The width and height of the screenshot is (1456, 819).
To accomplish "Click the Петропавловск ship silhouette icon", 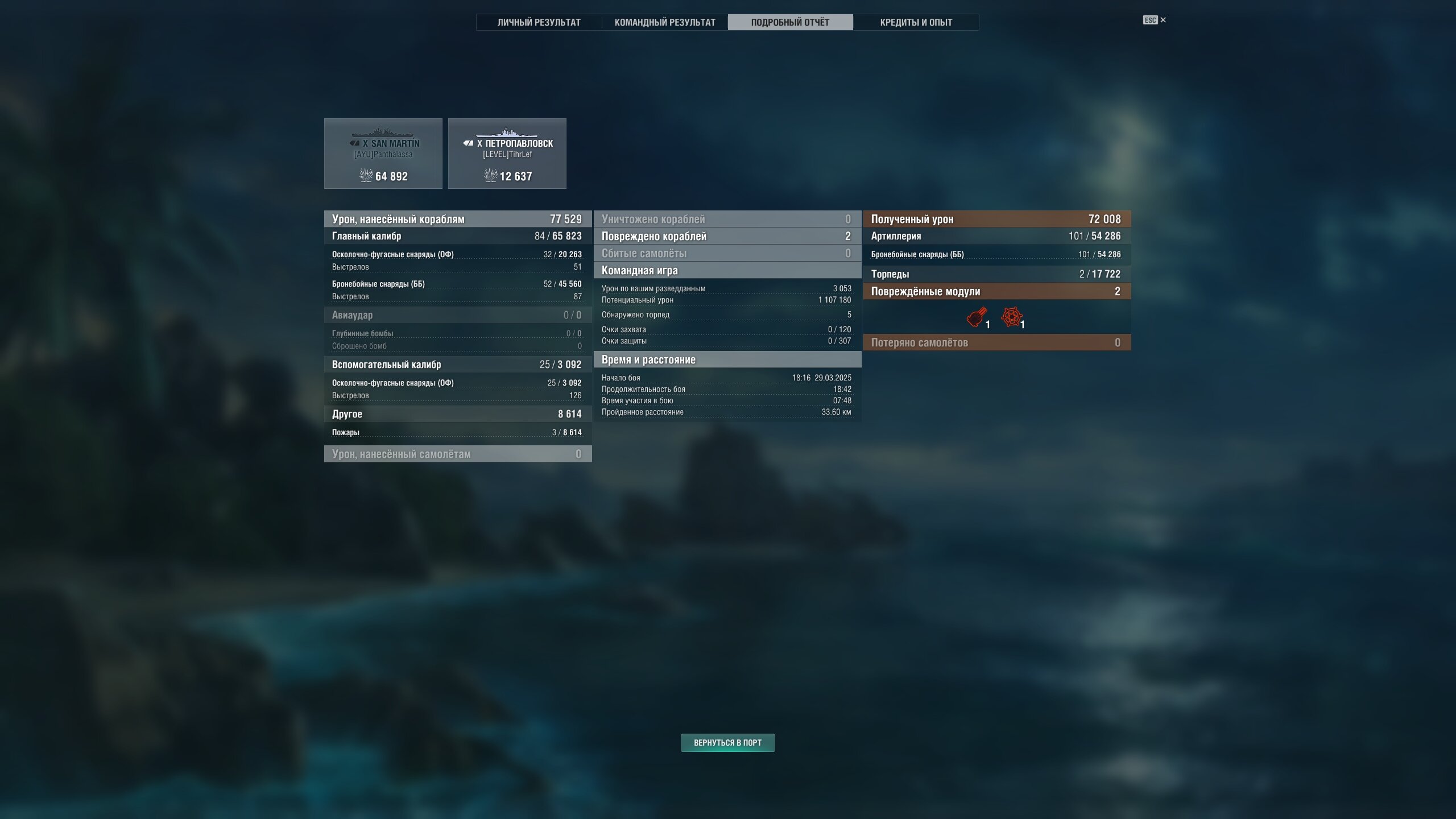I will click(x=507, y=132).
